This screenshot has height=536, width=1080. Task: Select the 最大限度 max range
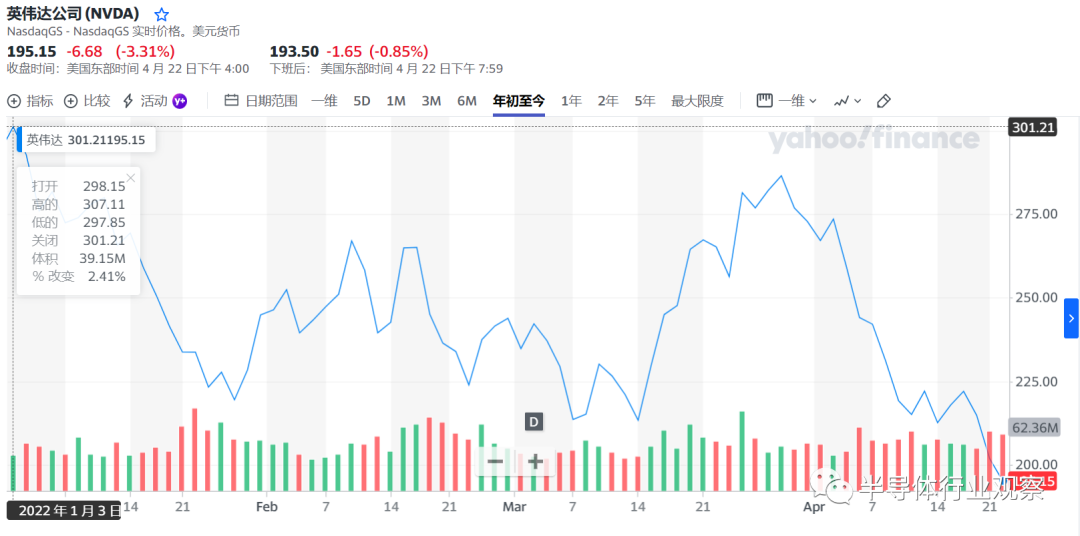click(x=698, y=101)
